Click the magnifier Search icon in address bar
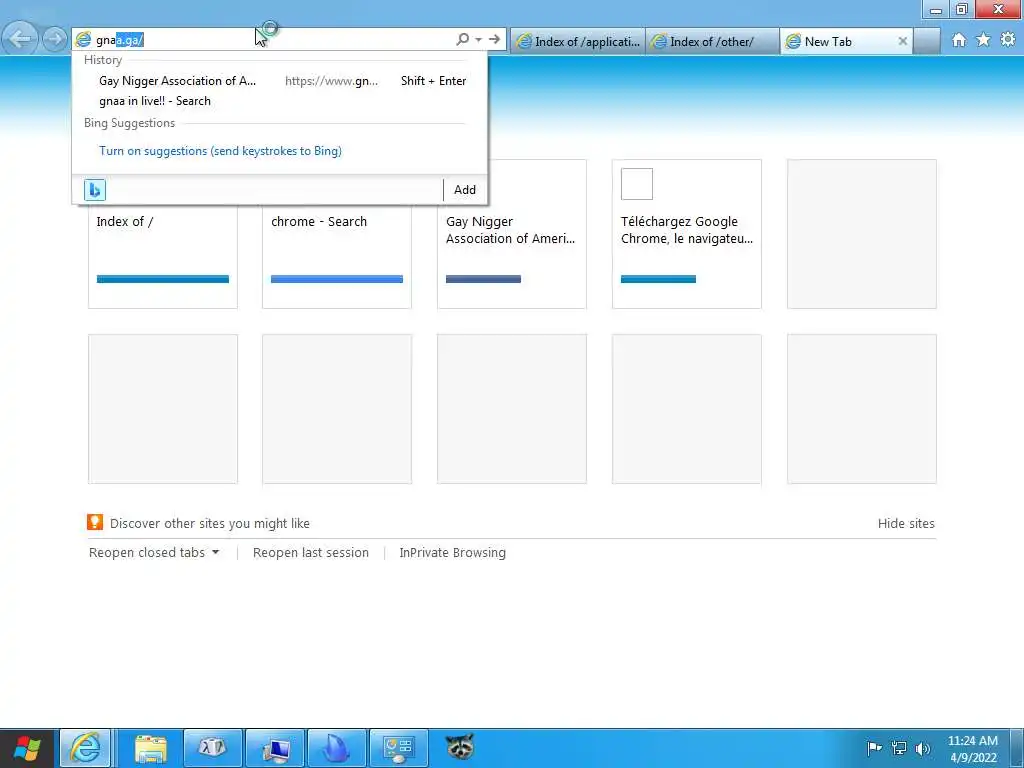1024x768 pixels. 462,40
